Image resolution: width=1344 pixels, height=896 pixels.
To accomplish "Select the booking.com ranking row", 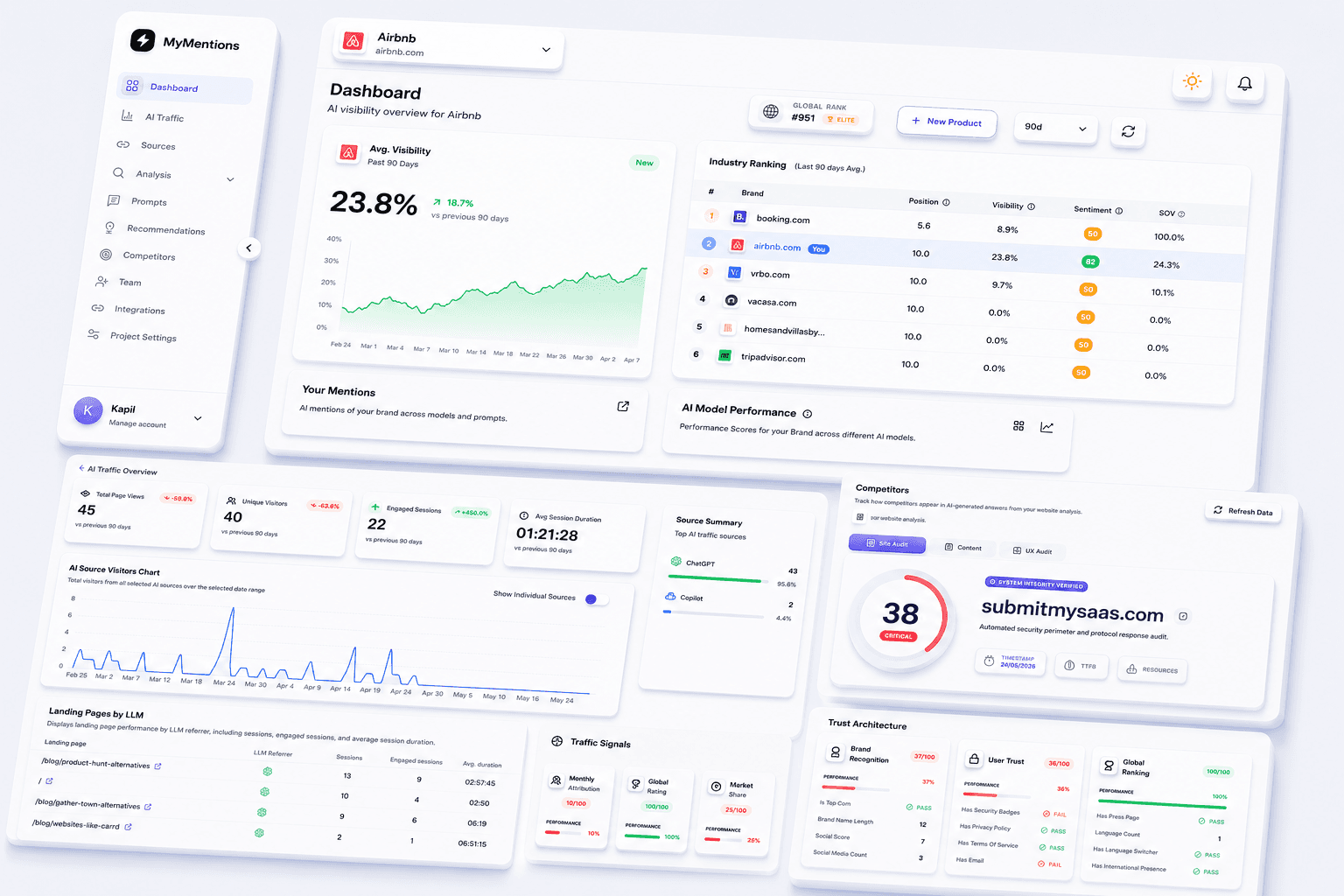I will pos(967,227).
